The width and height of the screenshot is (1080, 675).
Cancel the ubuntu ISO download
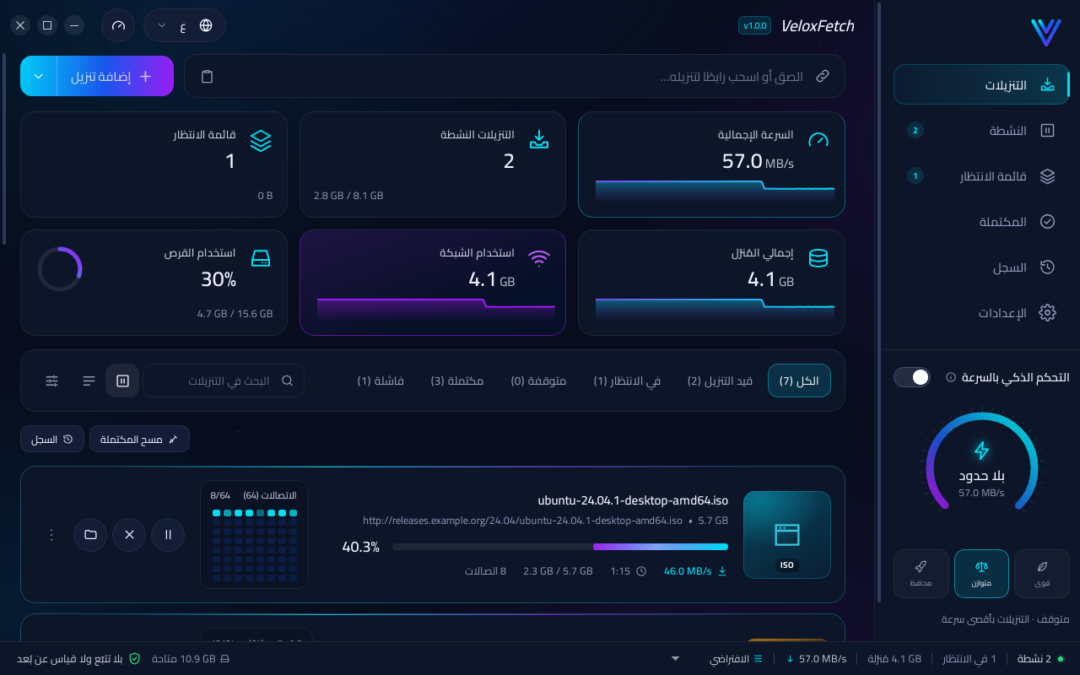[x=129, y=534]
